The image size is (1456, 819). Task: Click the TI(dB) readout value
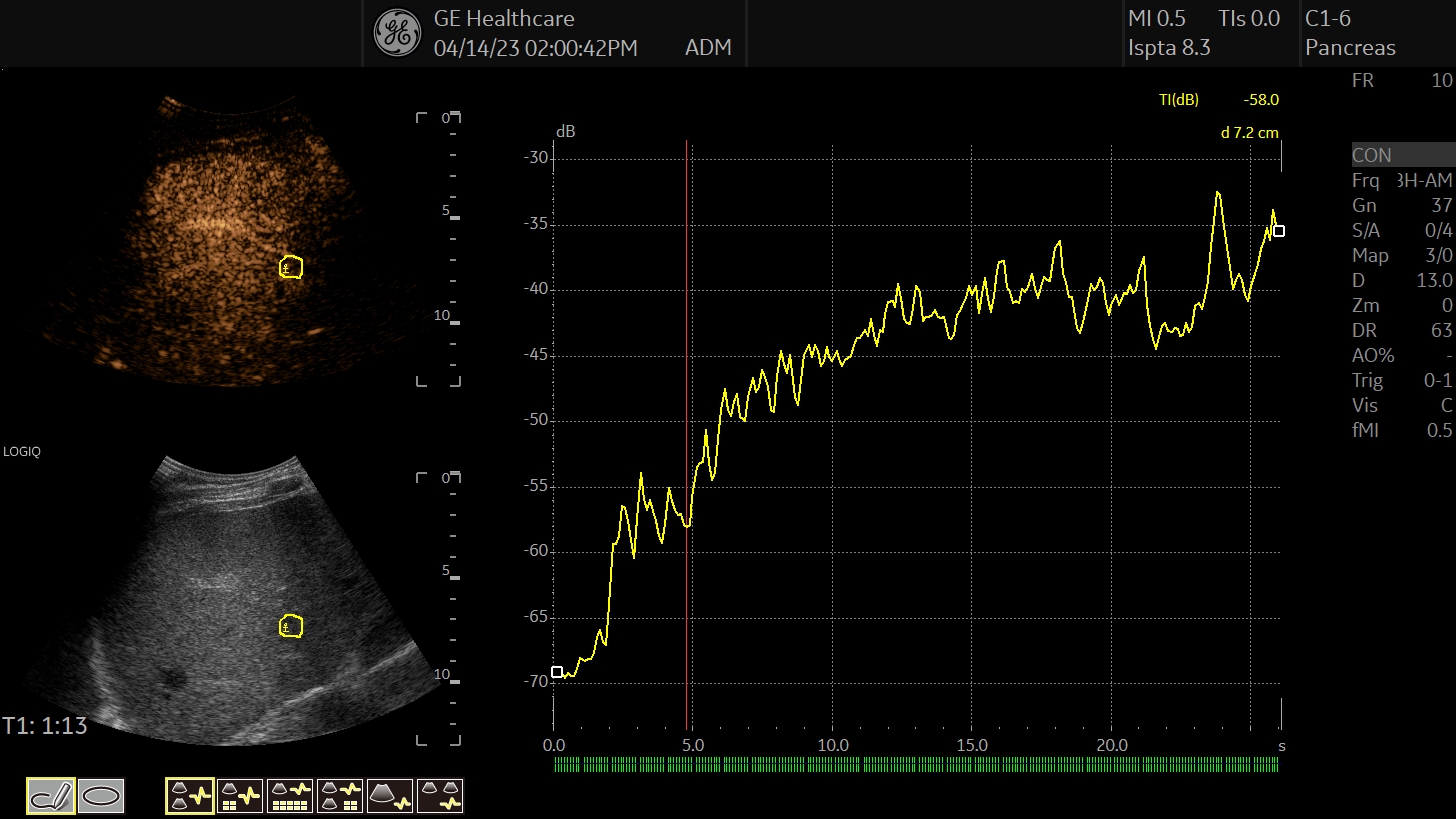[x=1260, y=100]
